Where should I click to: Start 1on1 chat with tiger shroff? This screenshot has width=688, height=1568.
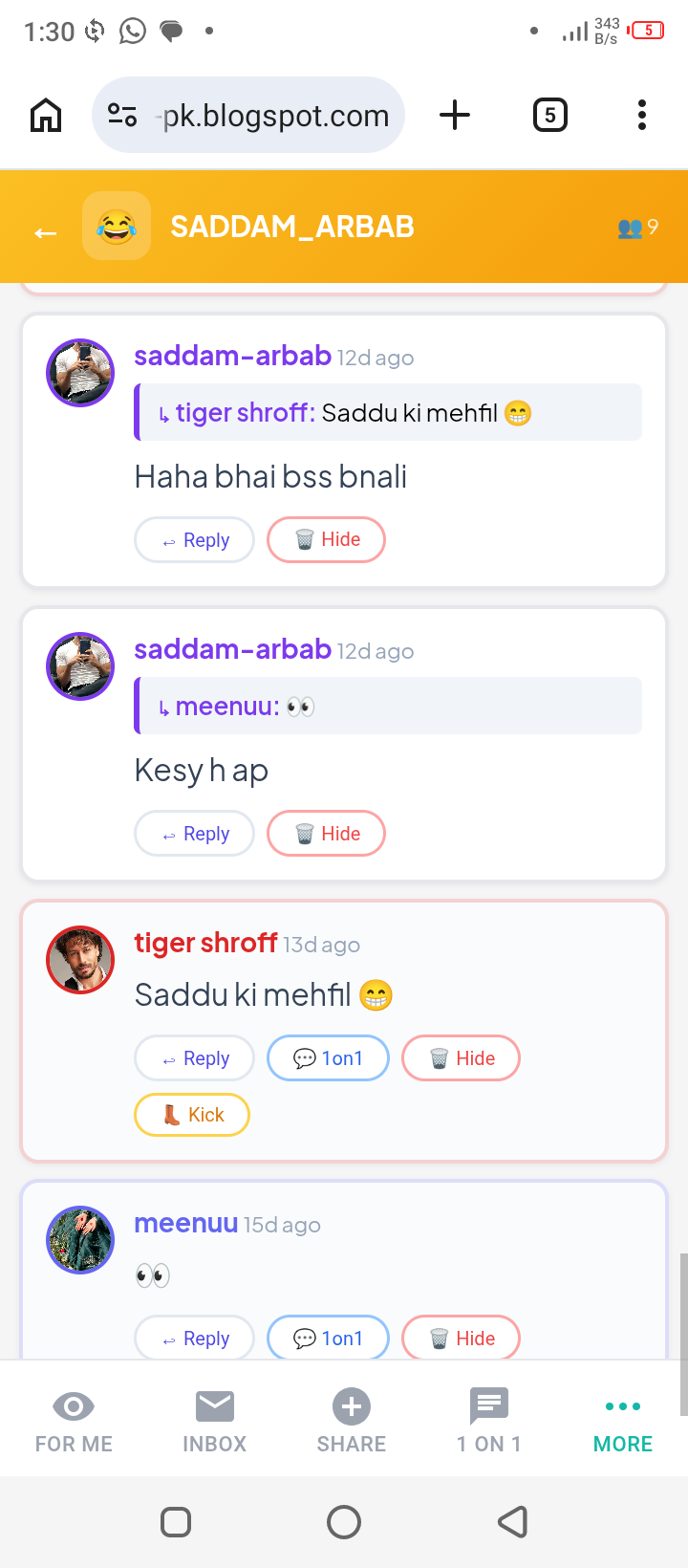pyautogui.click(x=329, y=1058)
